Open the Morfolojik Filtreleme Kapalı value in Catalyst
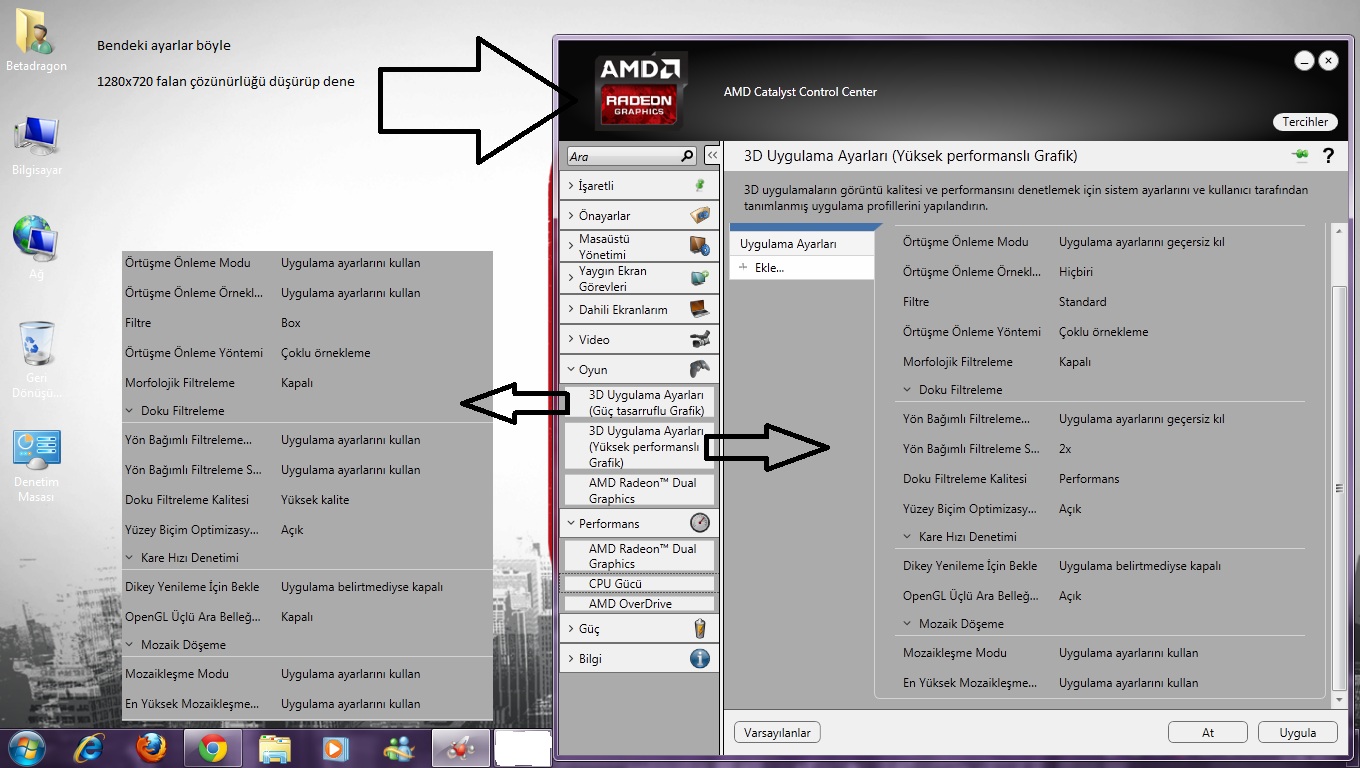The height and width of the screenshot is (768, 1360). pyautogui.click(x=1075, y=361)
